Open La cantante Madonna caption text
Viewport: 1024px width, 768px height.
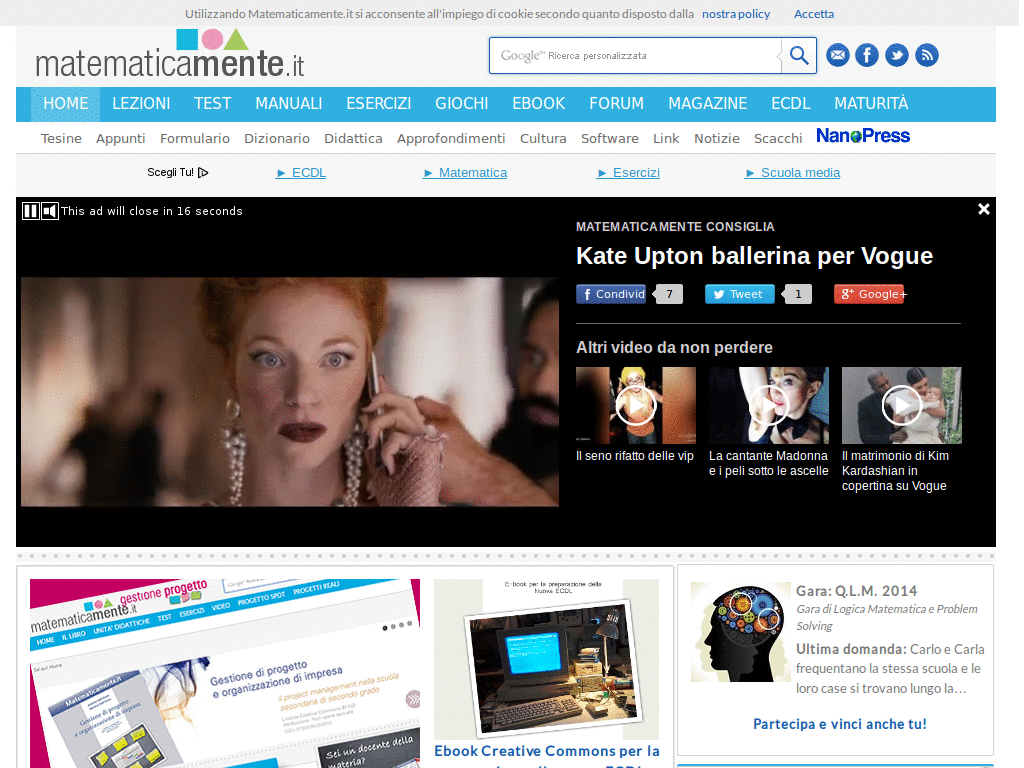point(769,463)
